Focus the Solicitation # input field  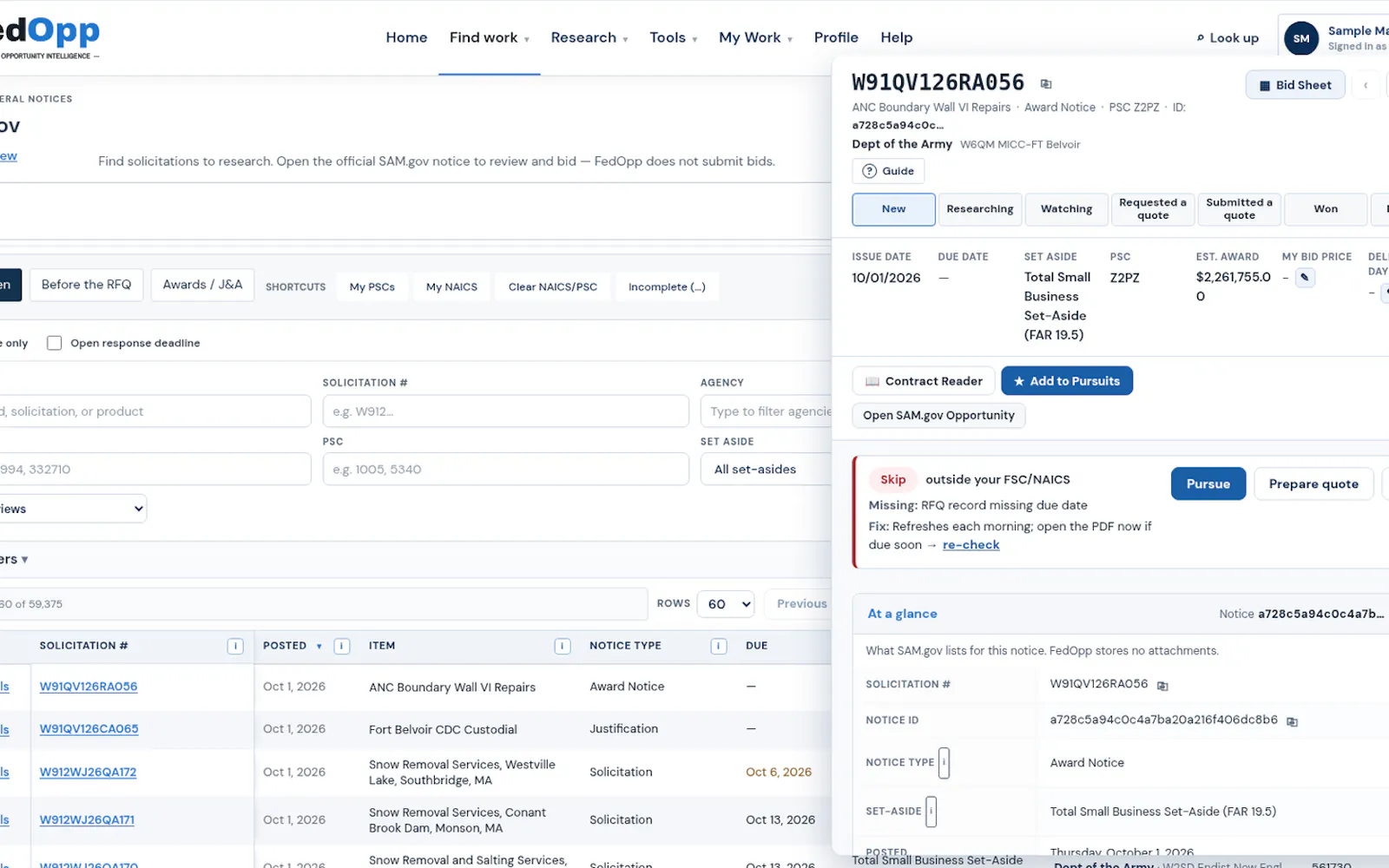[x=506, y=411]
